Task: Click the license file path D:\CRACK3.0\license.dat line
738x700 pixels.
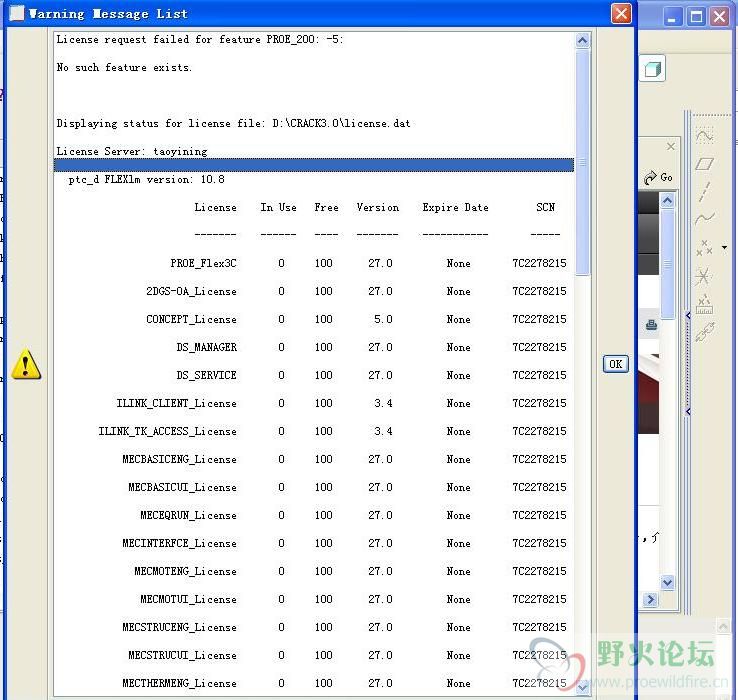Action: click(233, 123)
